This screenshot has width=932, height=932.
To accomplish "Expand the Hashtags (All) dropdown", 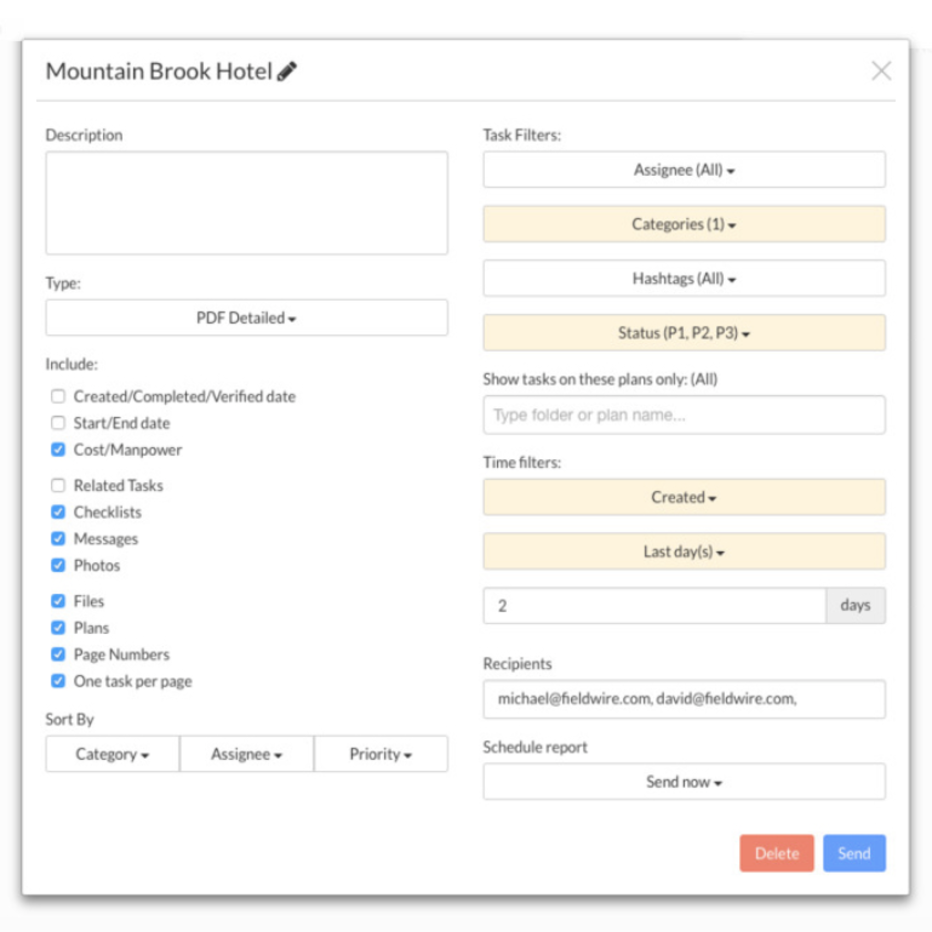I will pos(684,279).
